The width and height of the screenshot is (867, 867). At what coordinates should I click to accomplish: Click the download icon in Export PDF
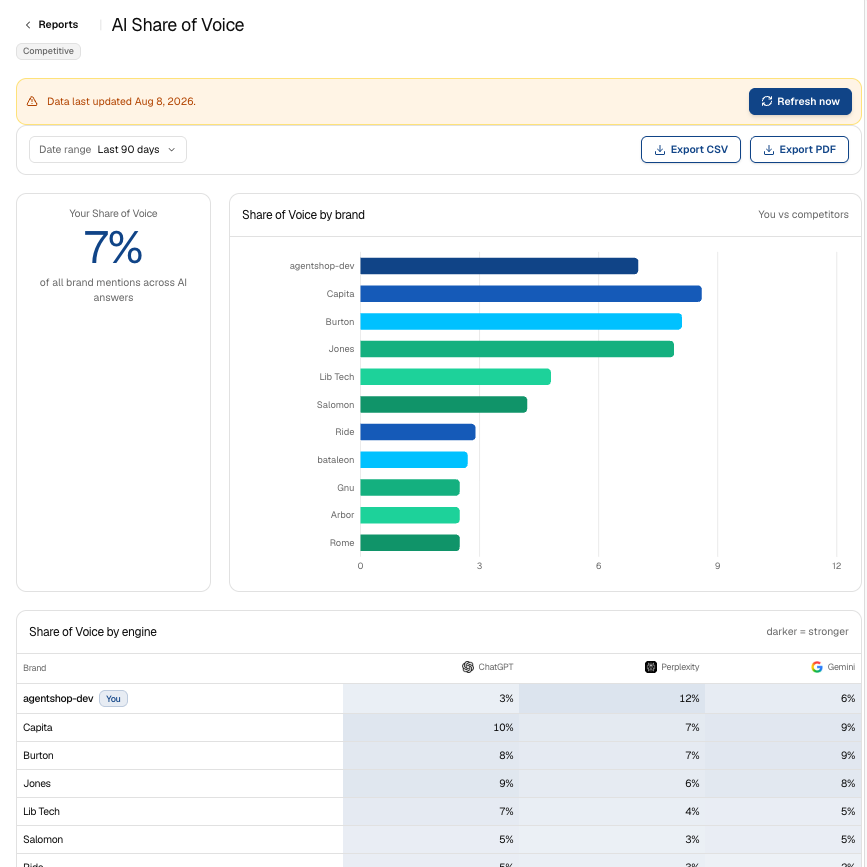click(x=769, y=150)
